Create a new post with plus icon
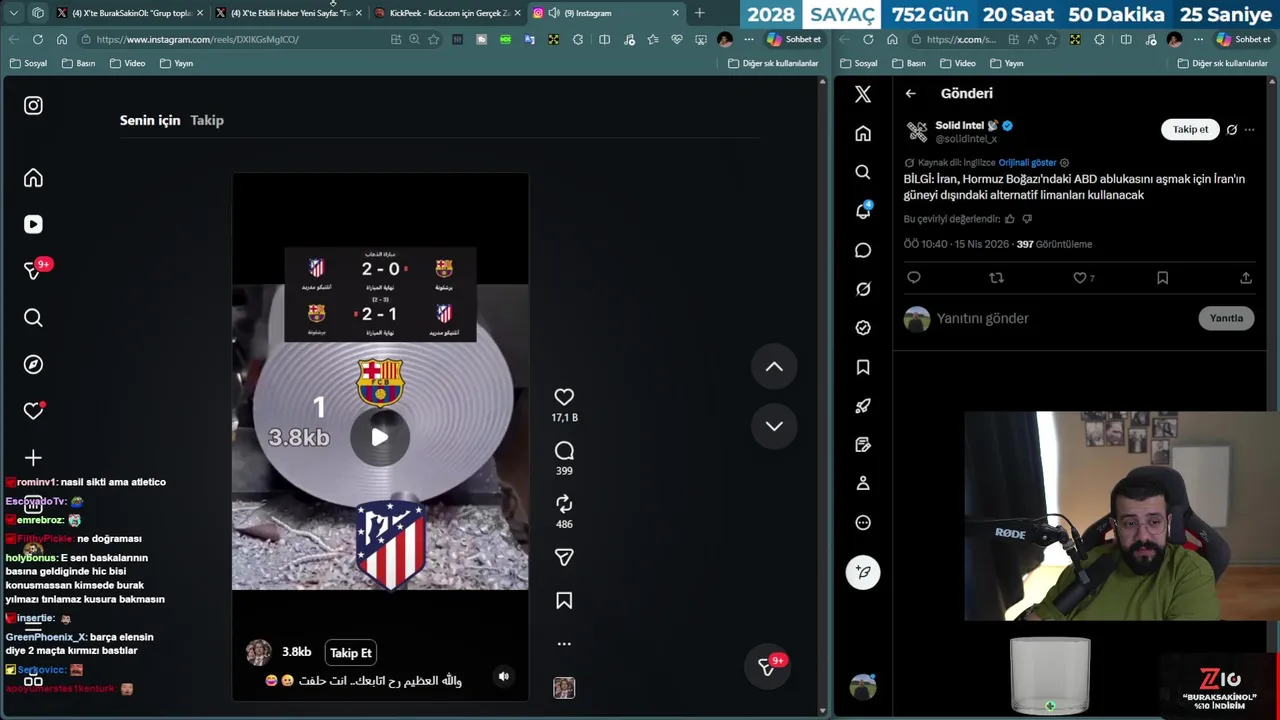The width and height of the screenshot is (1280, 720). [x=33, y=458]
